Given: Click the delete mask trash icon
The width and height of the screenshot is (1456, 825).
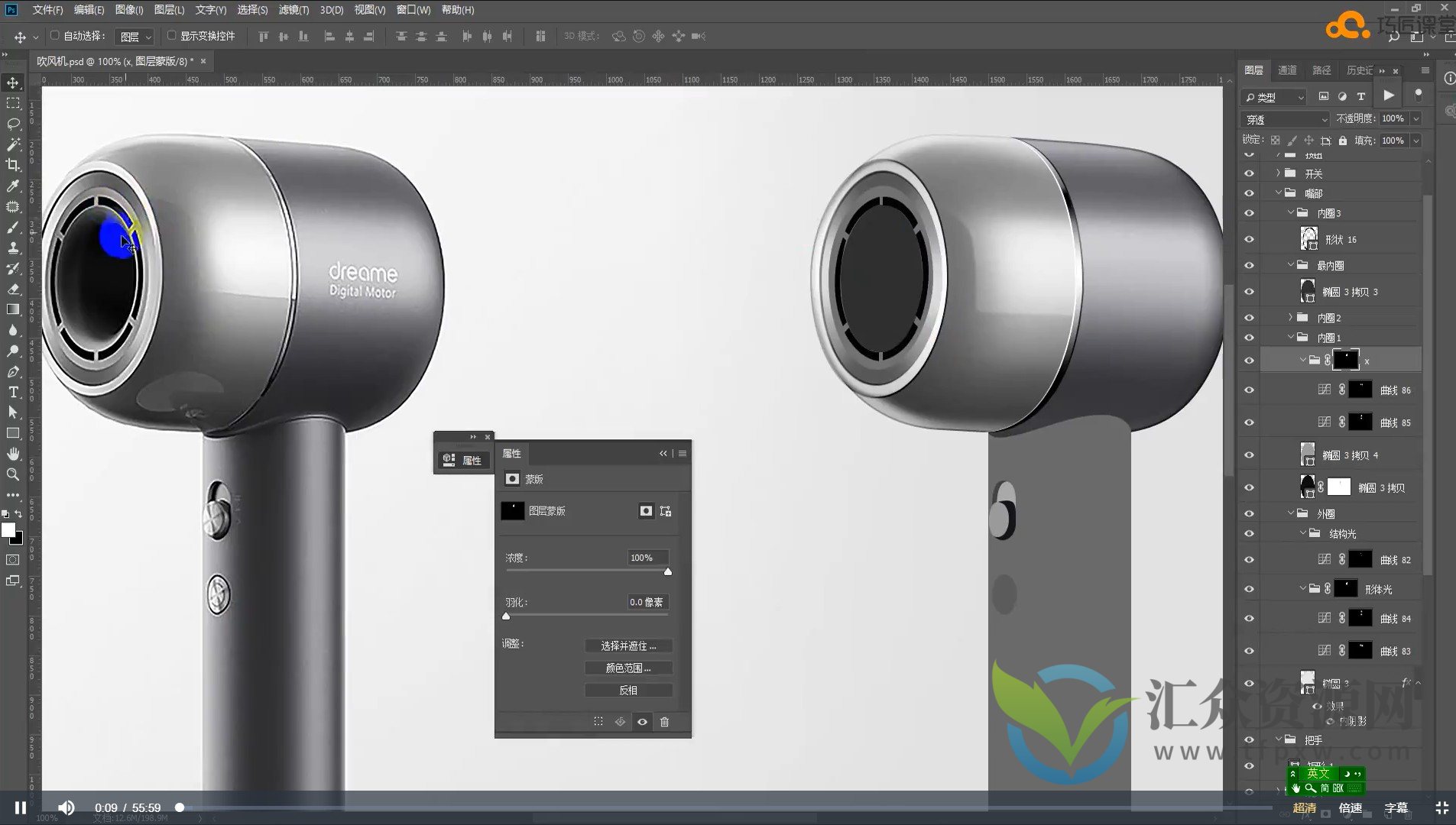Looking at the screenshot, I should (664, 722).
